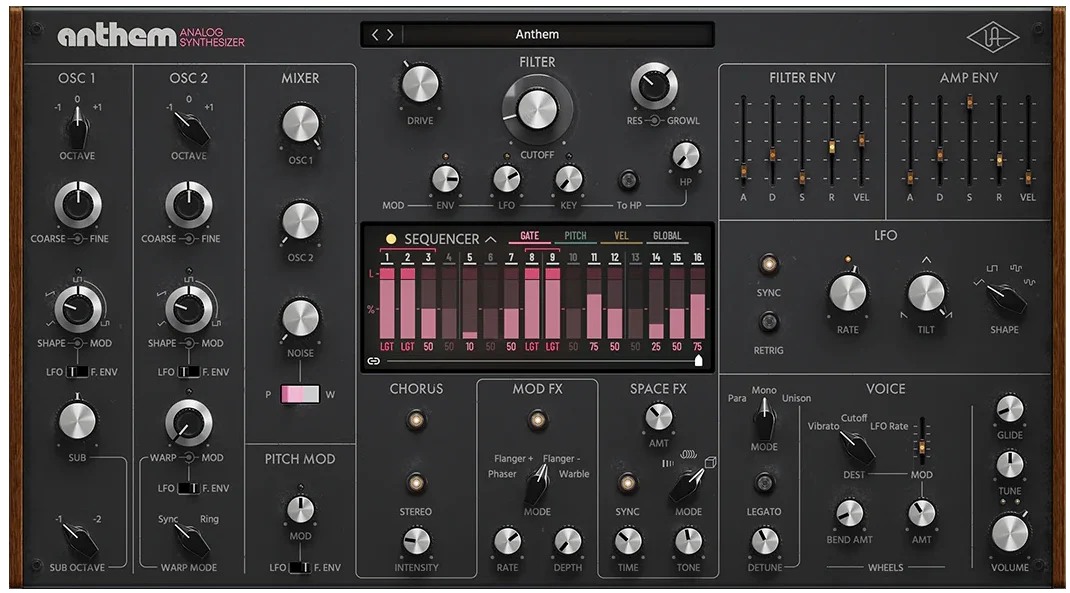The image size is (1070, 593).
Task: Click the sequencer length end marker
Action: [x=698, y=360]
